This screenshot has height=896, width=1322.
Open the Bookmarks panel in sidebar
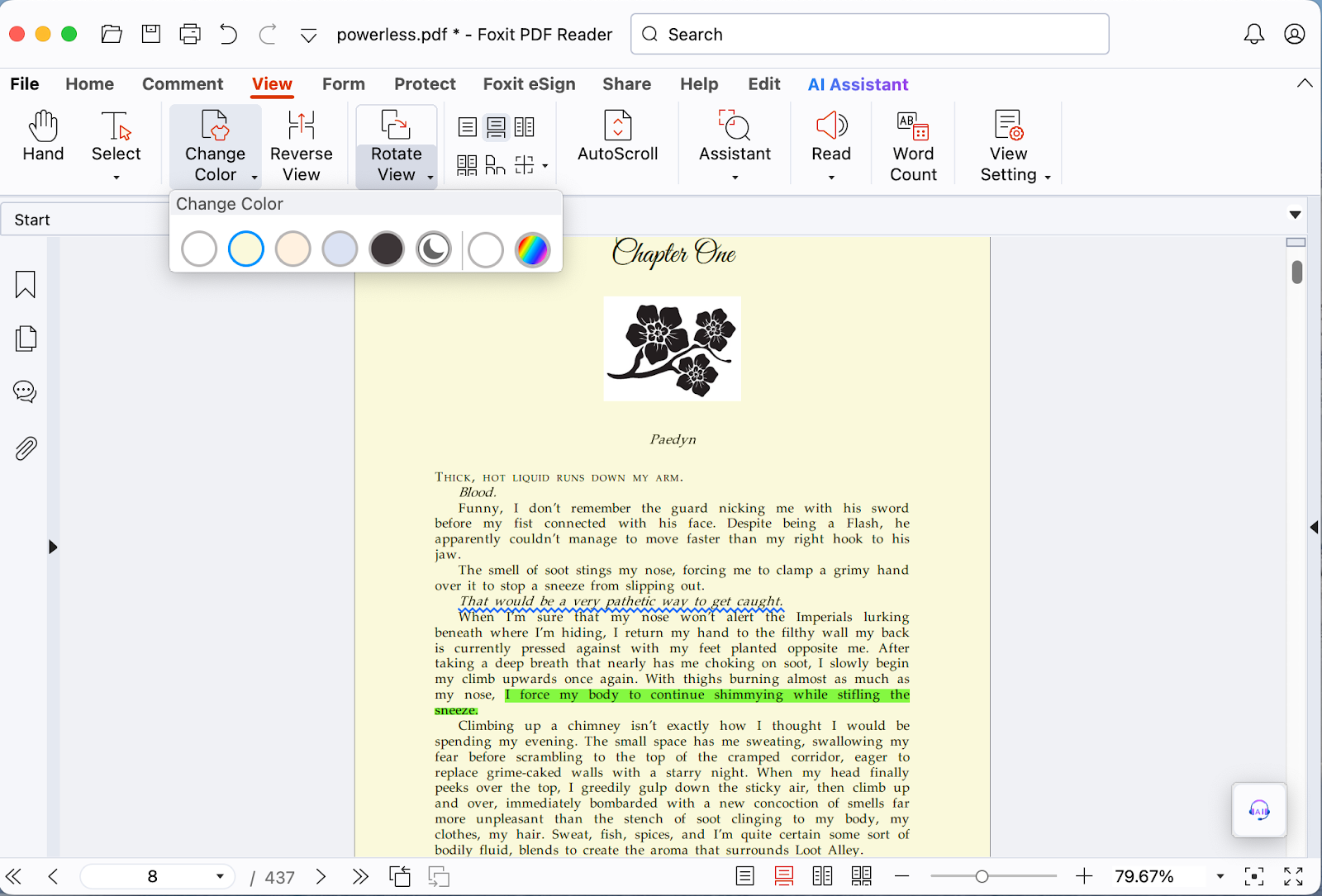[26, 285]
